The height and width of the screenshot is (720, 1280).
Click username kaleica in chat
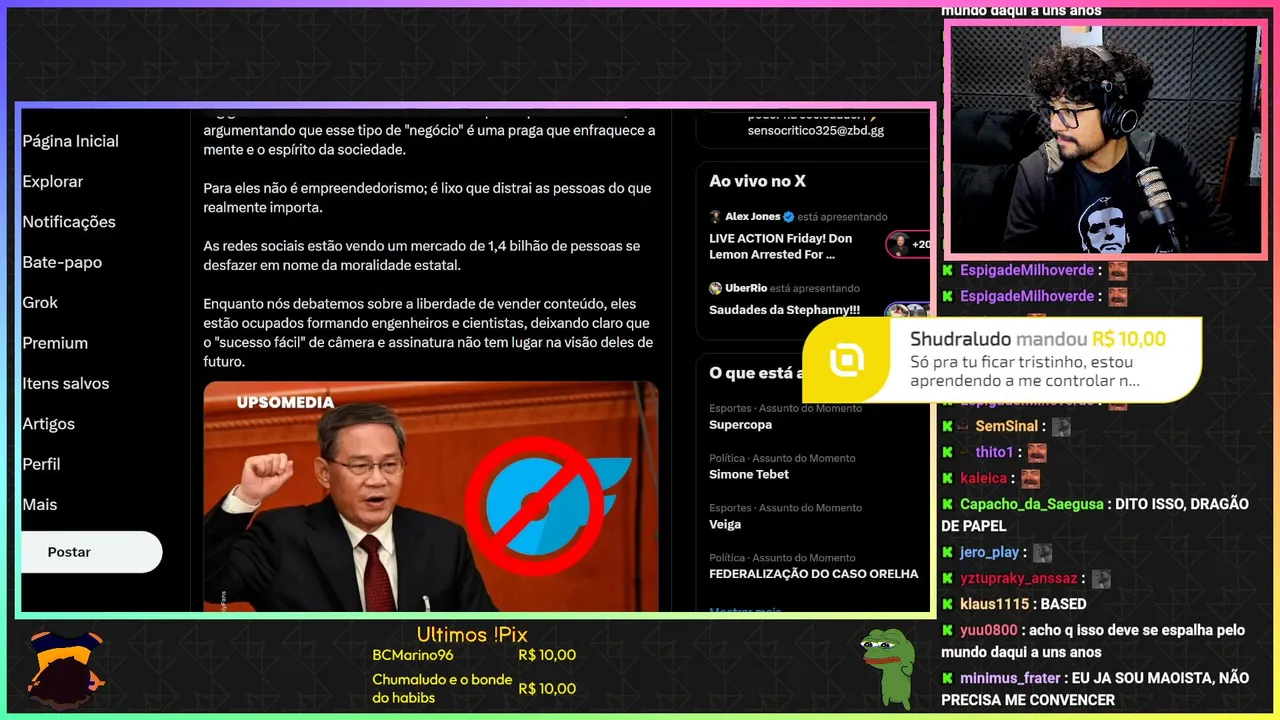984,479
